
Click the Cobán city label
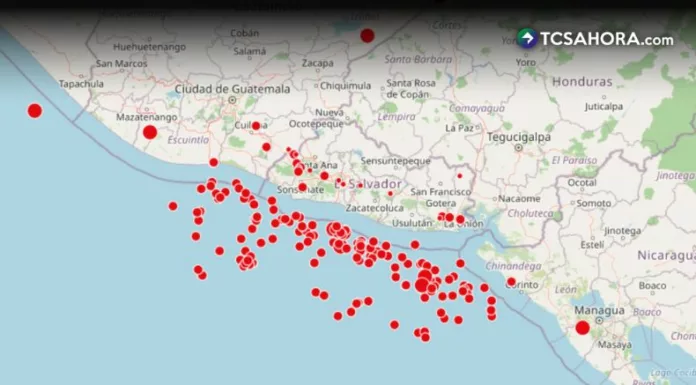tap(244, 33)
